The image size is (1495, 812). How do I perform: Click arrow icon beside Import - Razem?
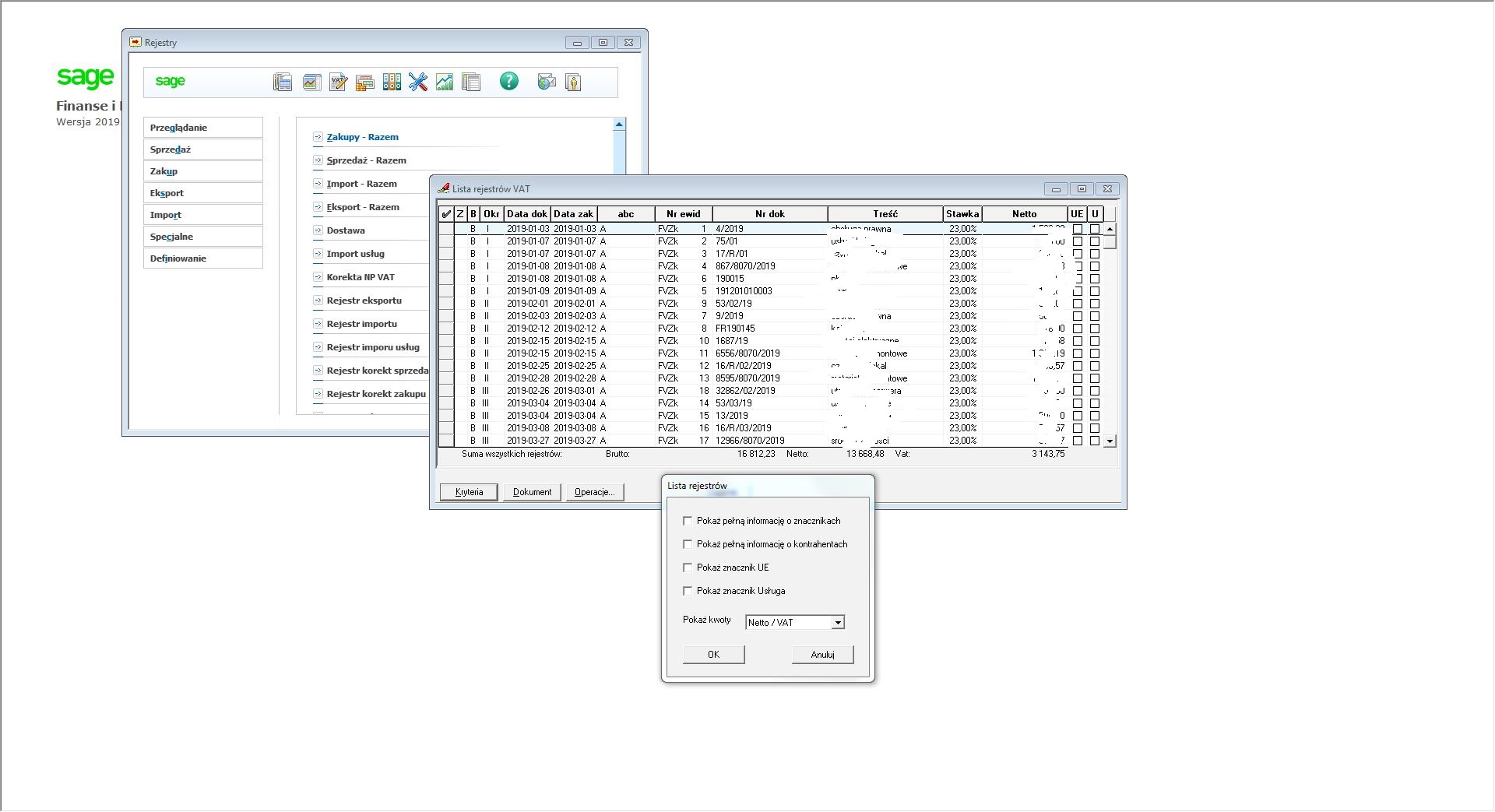(318, 184)
